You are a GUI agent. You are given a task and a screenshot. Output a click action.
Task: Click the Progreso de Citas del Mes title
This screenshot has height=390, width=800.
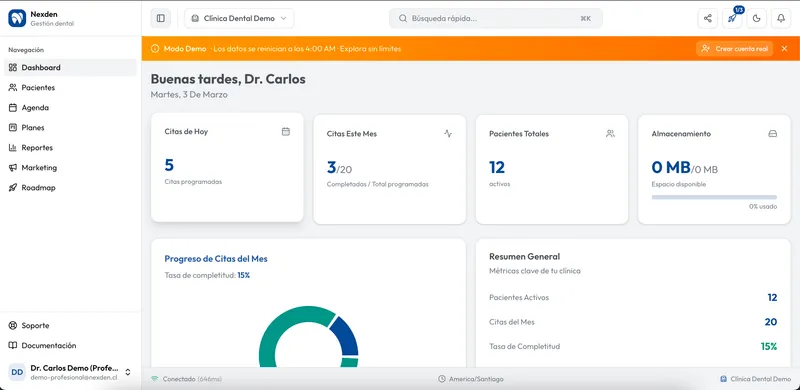pyautogui.click(x=216, y=259)
